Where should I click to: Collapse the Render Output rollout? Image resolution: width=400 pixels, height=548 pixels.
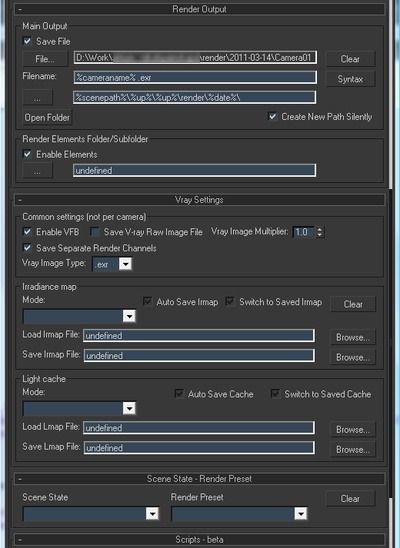tap(199, 9)
